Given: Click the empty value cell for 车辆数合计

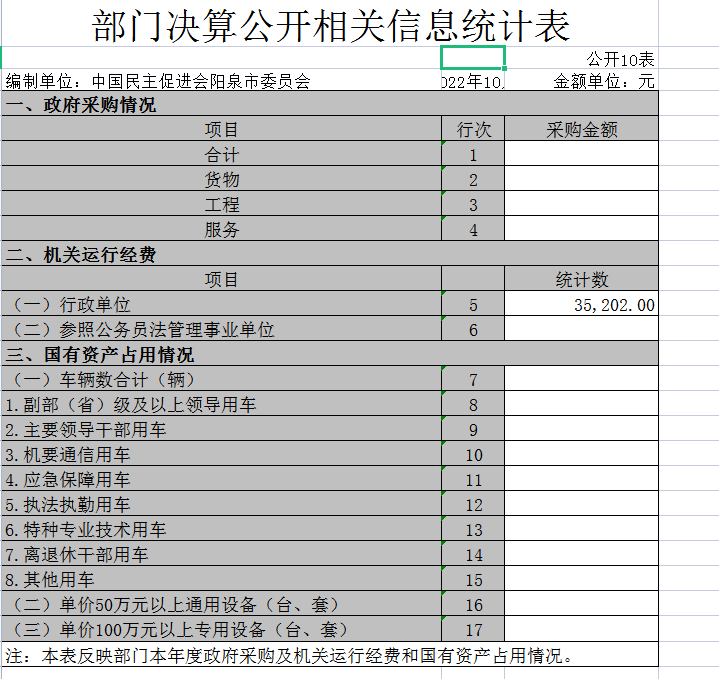Looking at the screenshot, I should (x=581, y=379).
